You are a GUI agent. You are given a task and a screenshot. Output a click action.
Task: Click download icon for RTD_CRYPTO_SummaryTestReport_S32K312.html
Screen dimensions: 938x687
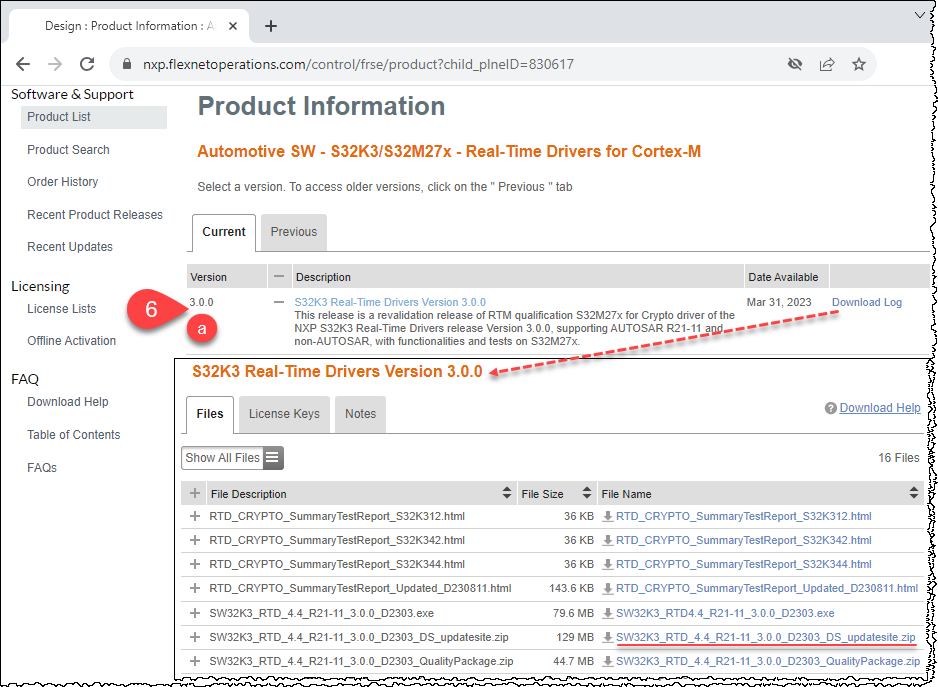click(x=608, y=516)
